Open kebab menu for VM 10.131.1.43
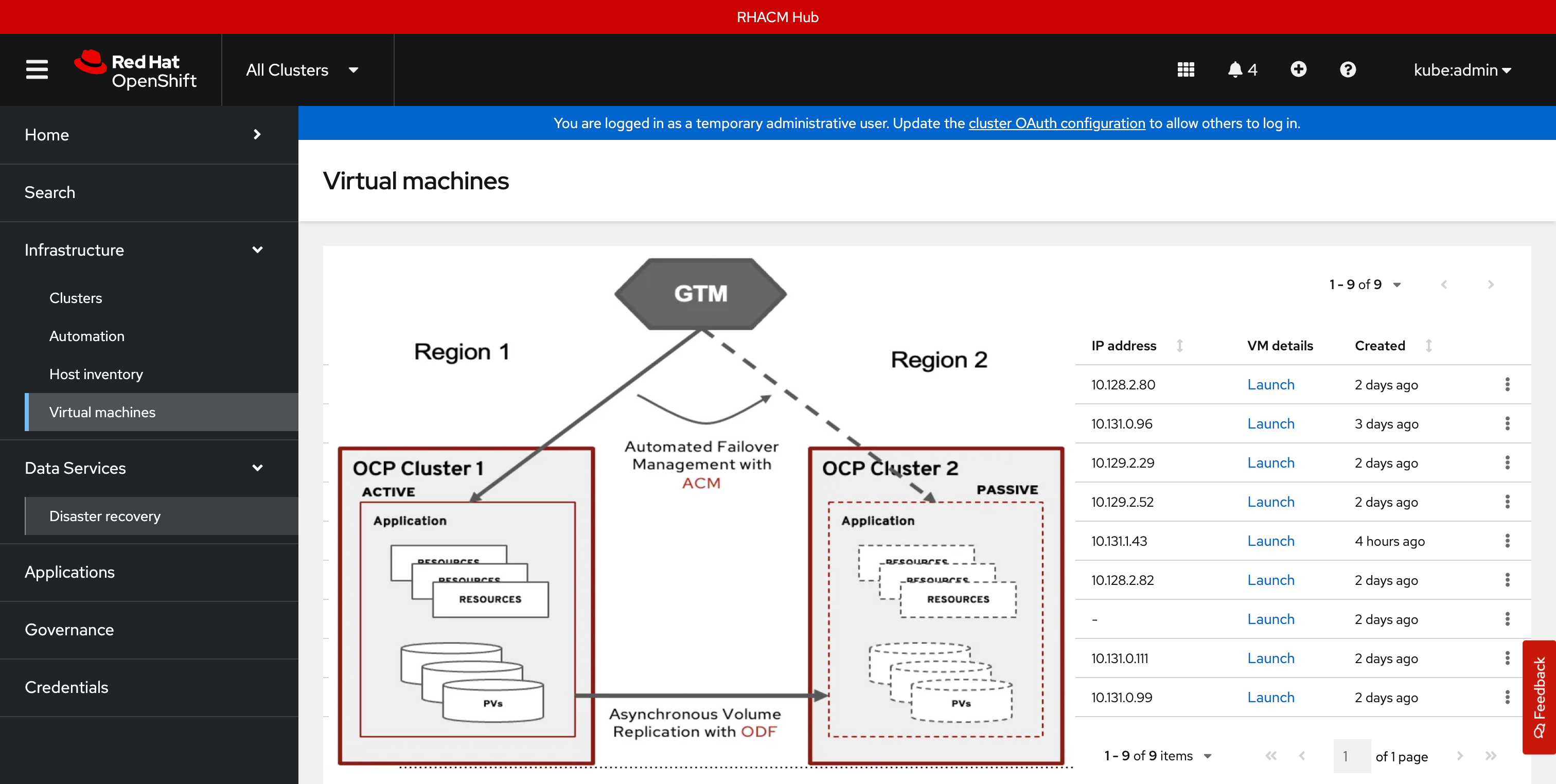Viewport: 1556px width, 784px height. [x=1508, y=541]
